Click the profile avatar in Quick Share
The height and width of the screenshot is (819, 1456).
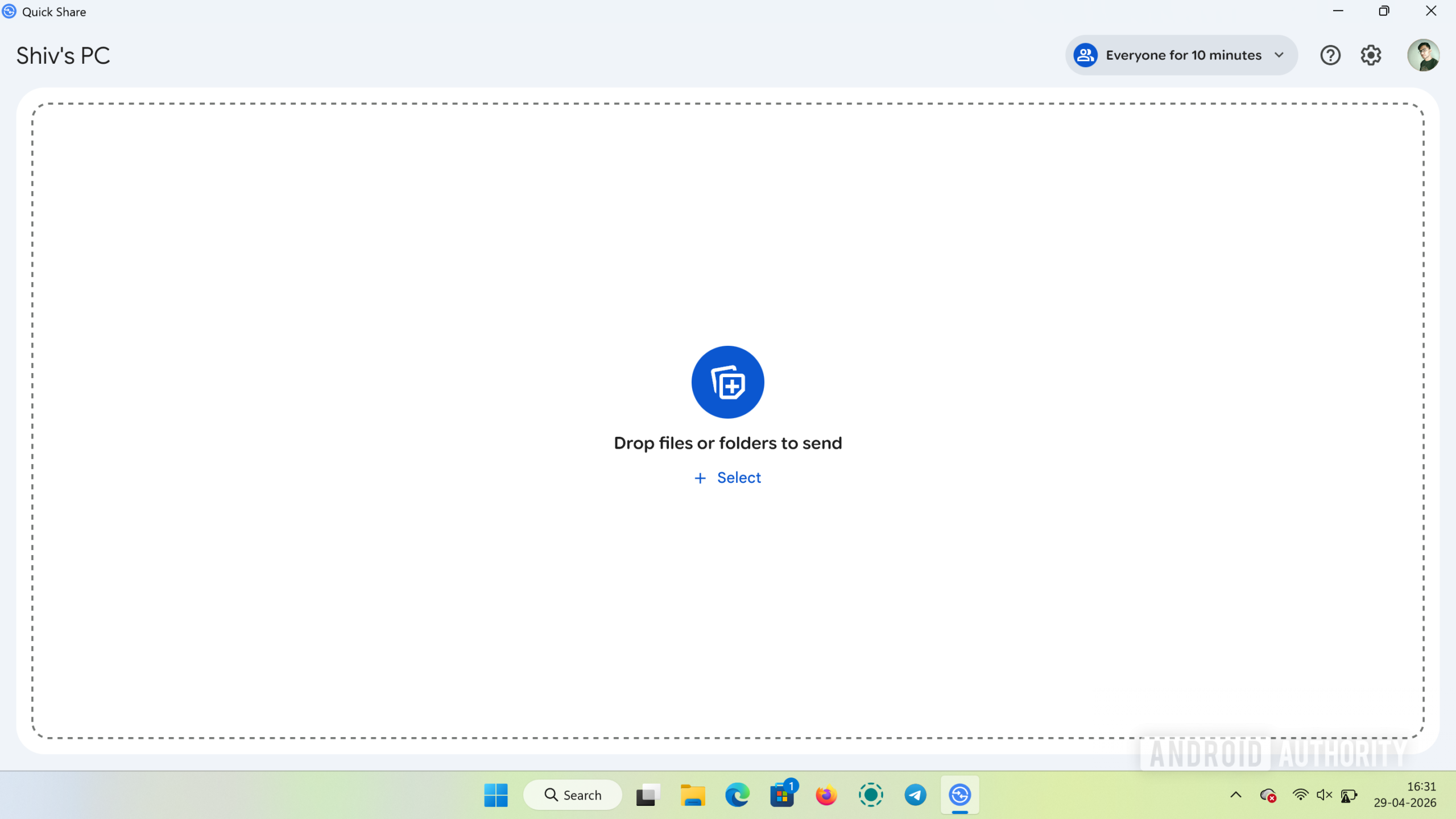[x=1423, y=55]
